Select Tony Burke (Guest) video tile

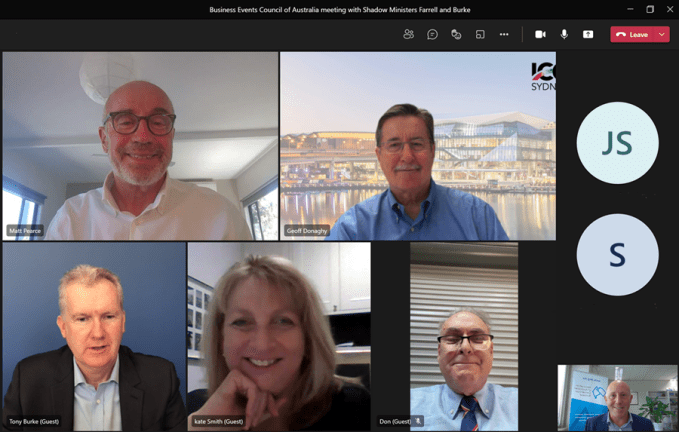click(x=94, y=336)
